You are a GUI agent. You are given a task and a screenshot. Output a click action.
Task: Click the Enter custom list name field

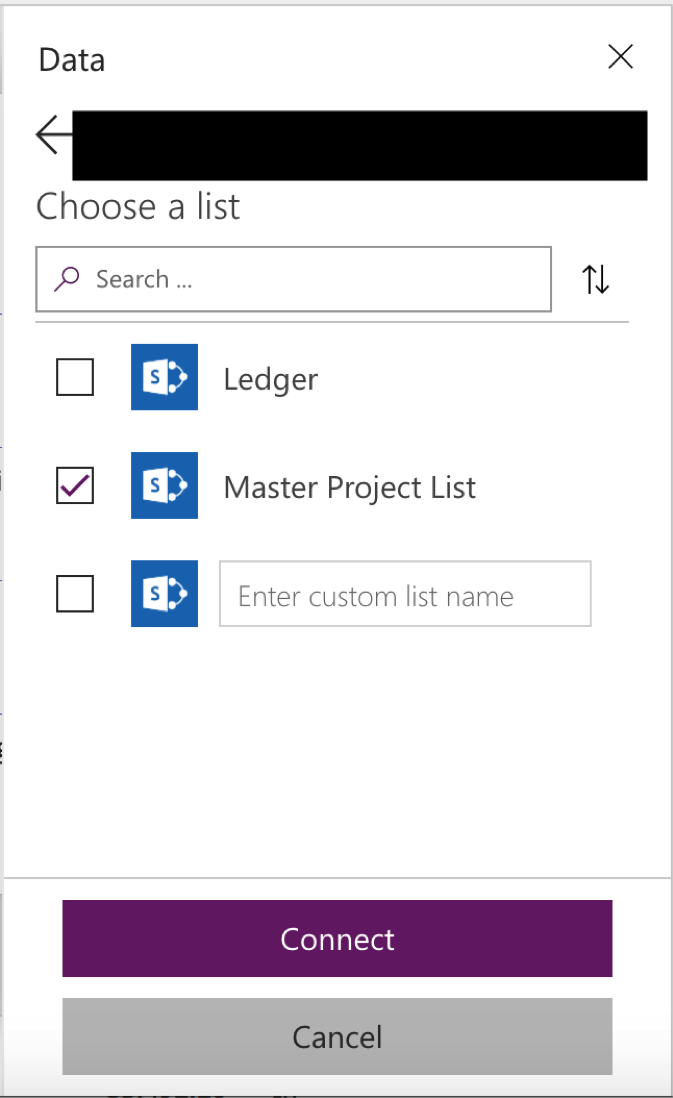[x=405, y=594]
